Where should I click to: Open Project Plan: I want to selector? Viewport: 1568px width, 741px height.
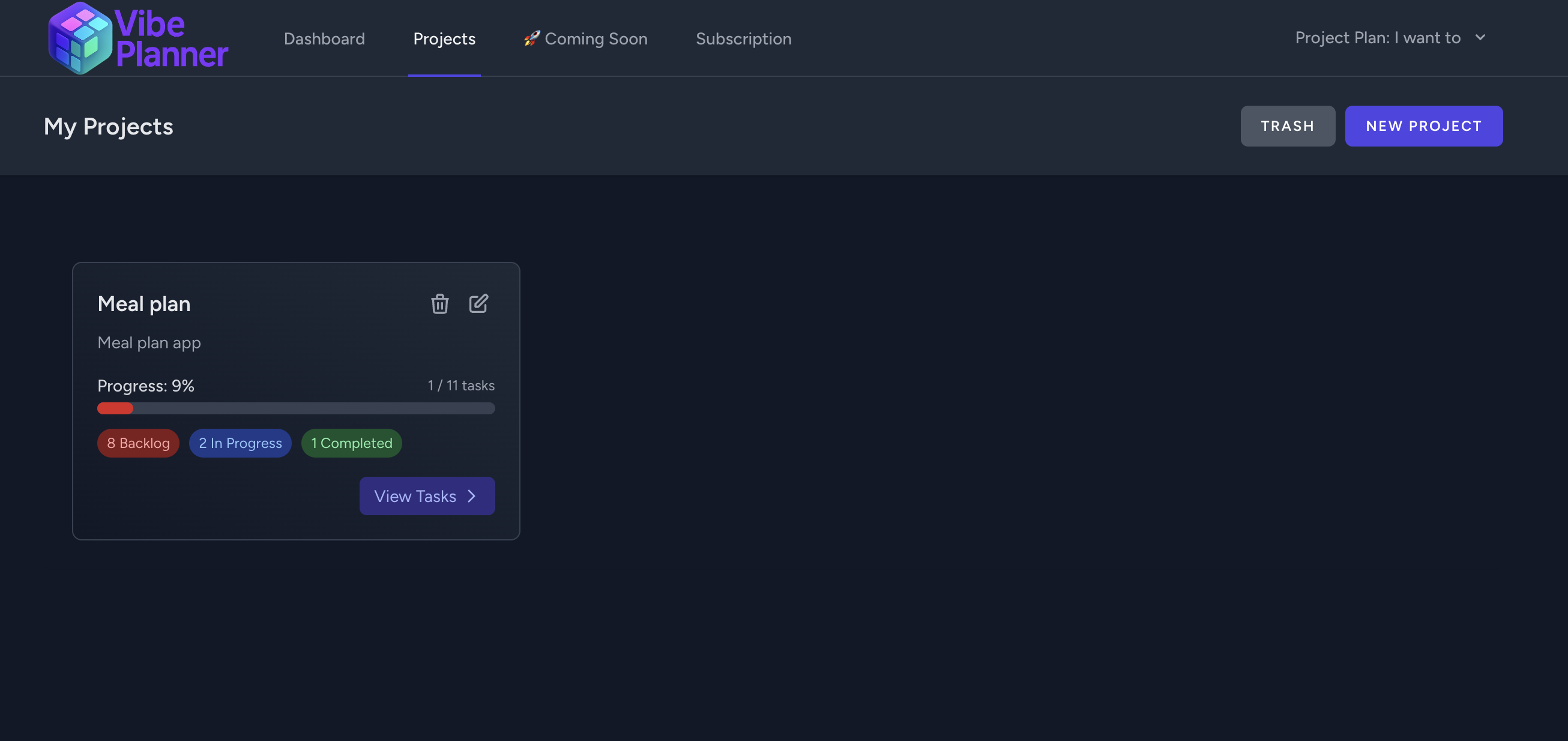[x=1377, y=38]
